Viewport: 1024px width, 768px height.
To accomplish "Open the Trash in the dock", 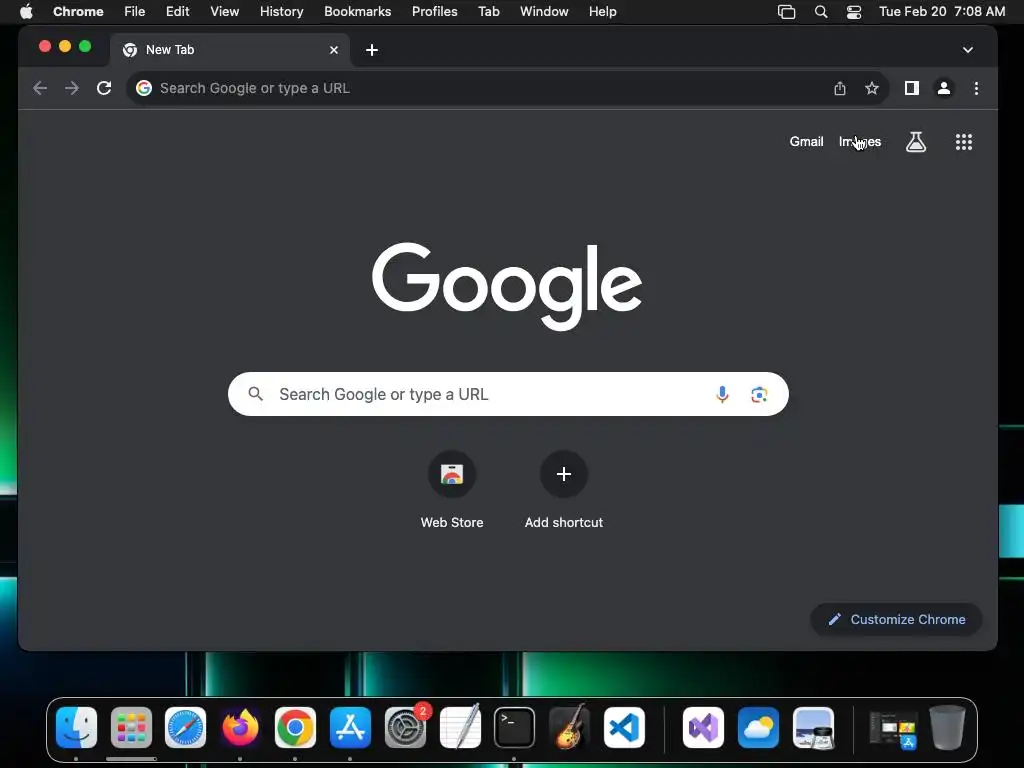I will coord(948,728).
